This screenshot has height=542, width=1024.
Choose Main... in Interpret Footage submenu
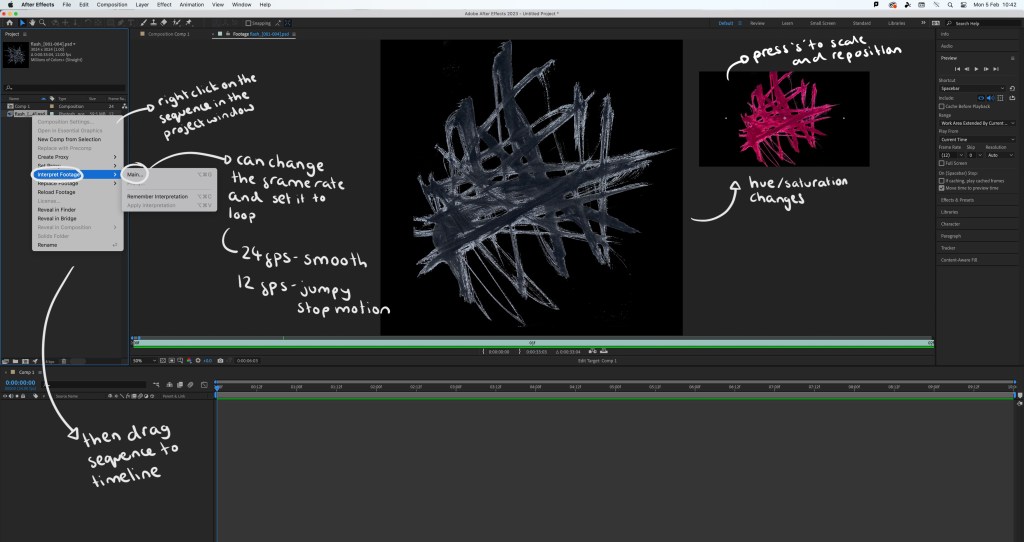(x=135, y=174)
